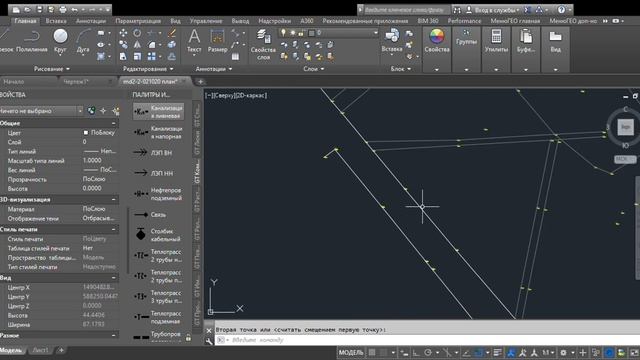Activate the Mirror tool in Редактирование
640x360 pixels.
137,44
